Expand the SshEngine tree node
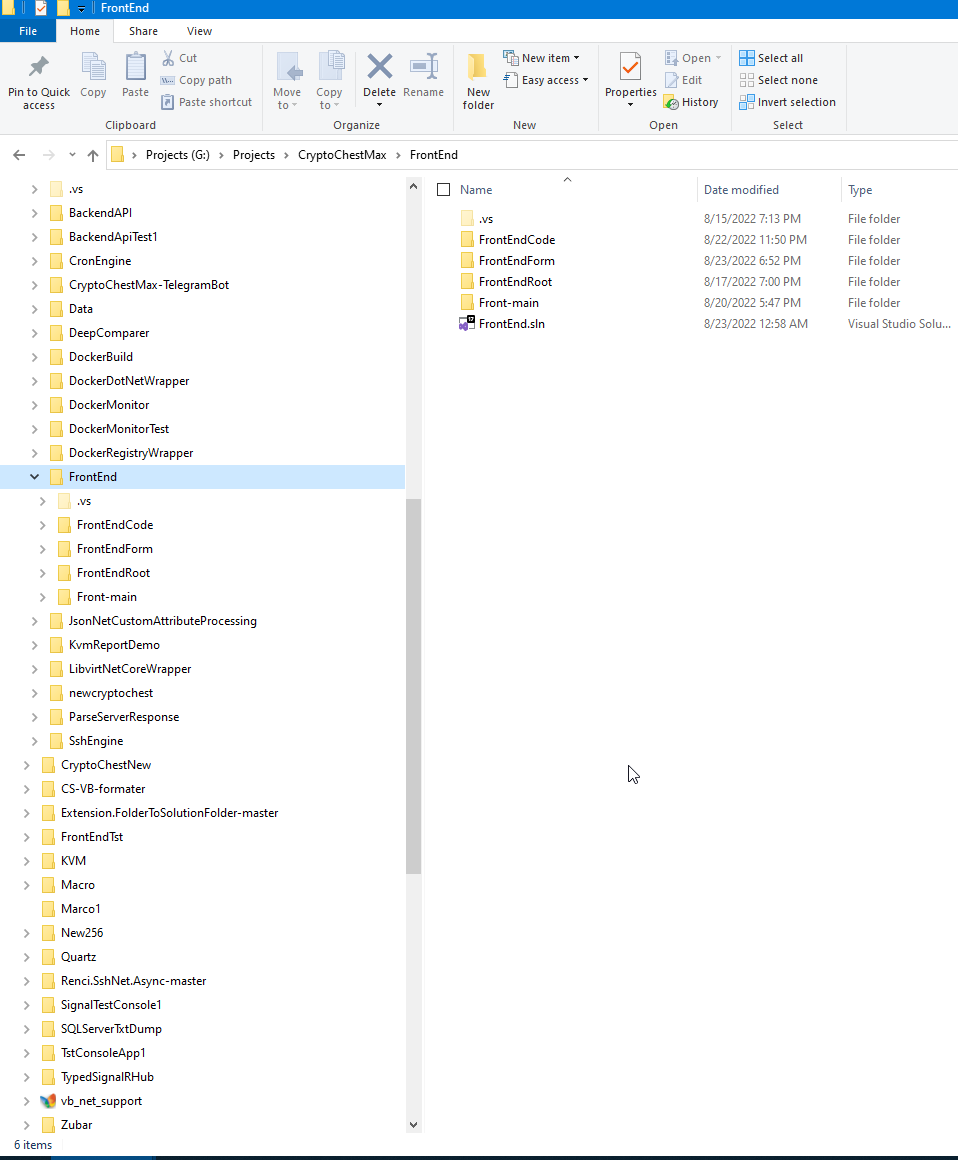958x1160 pixels. [34, 741]
